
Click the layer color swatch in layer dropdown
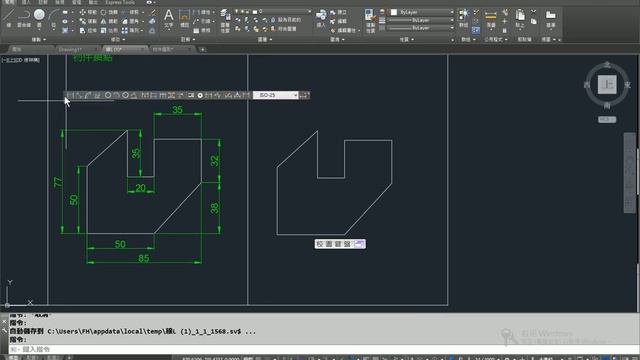255,11
